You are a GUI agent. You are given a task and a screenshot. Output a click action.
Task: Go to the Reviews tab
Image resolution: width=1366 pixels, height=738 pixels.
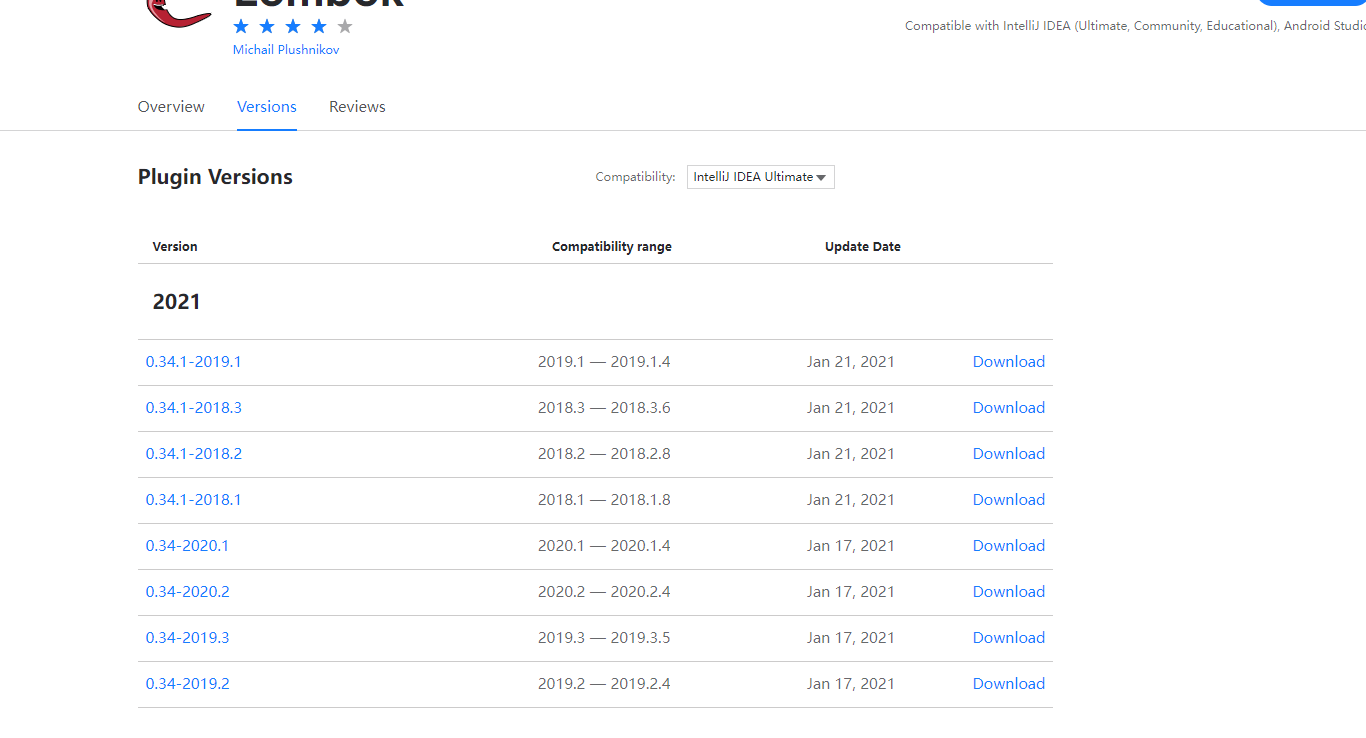[x=357, y=107]
